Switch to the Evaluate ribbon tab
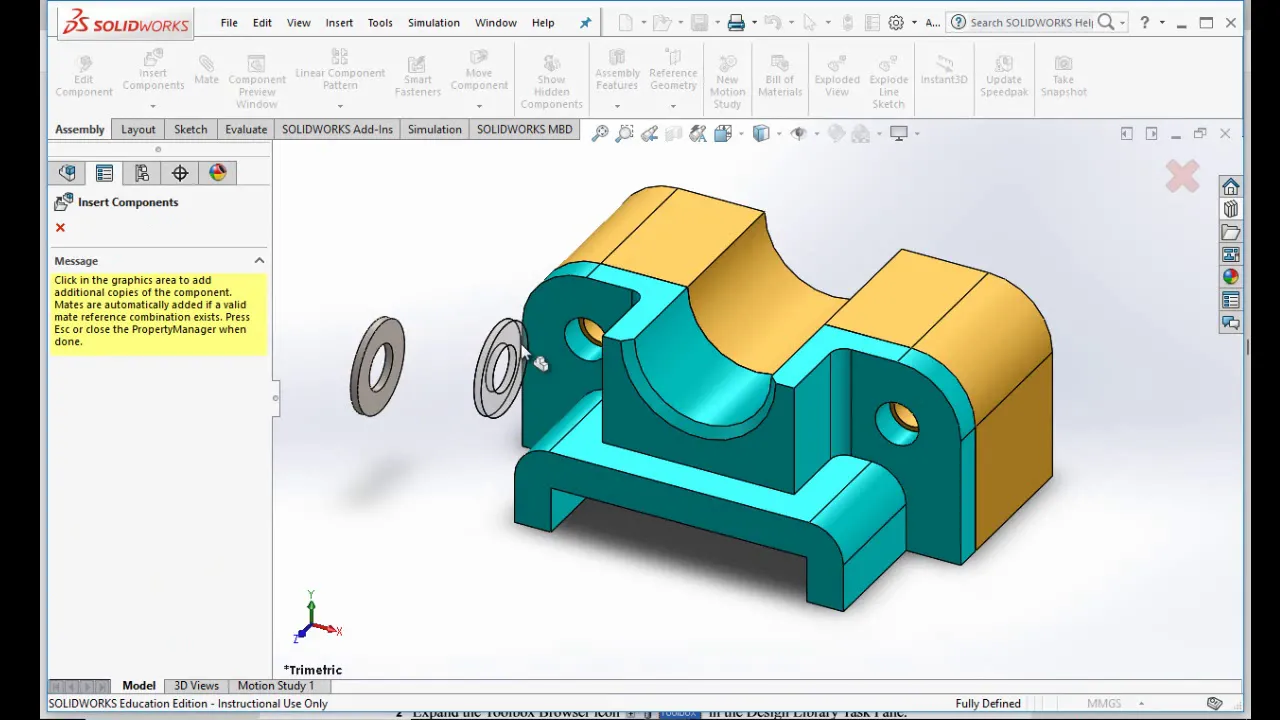 (x=246, y=129)
